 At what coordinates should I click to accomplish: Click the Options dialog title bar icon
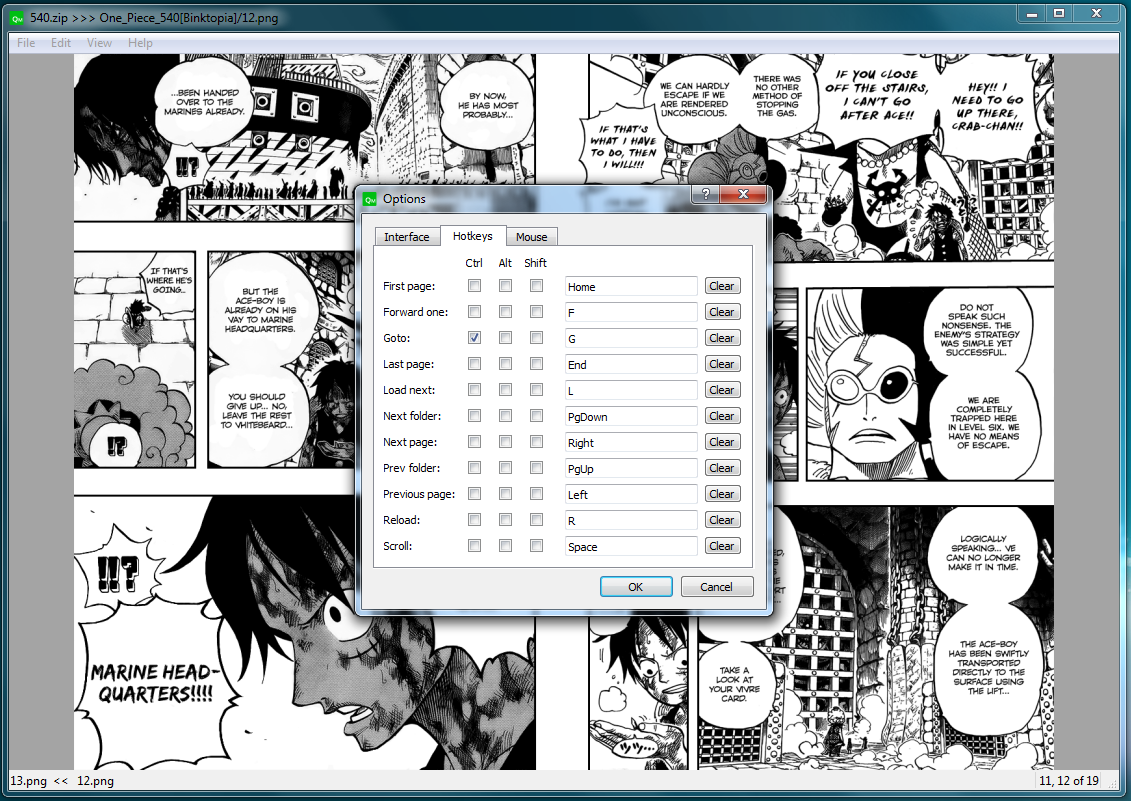pos(370,199)
